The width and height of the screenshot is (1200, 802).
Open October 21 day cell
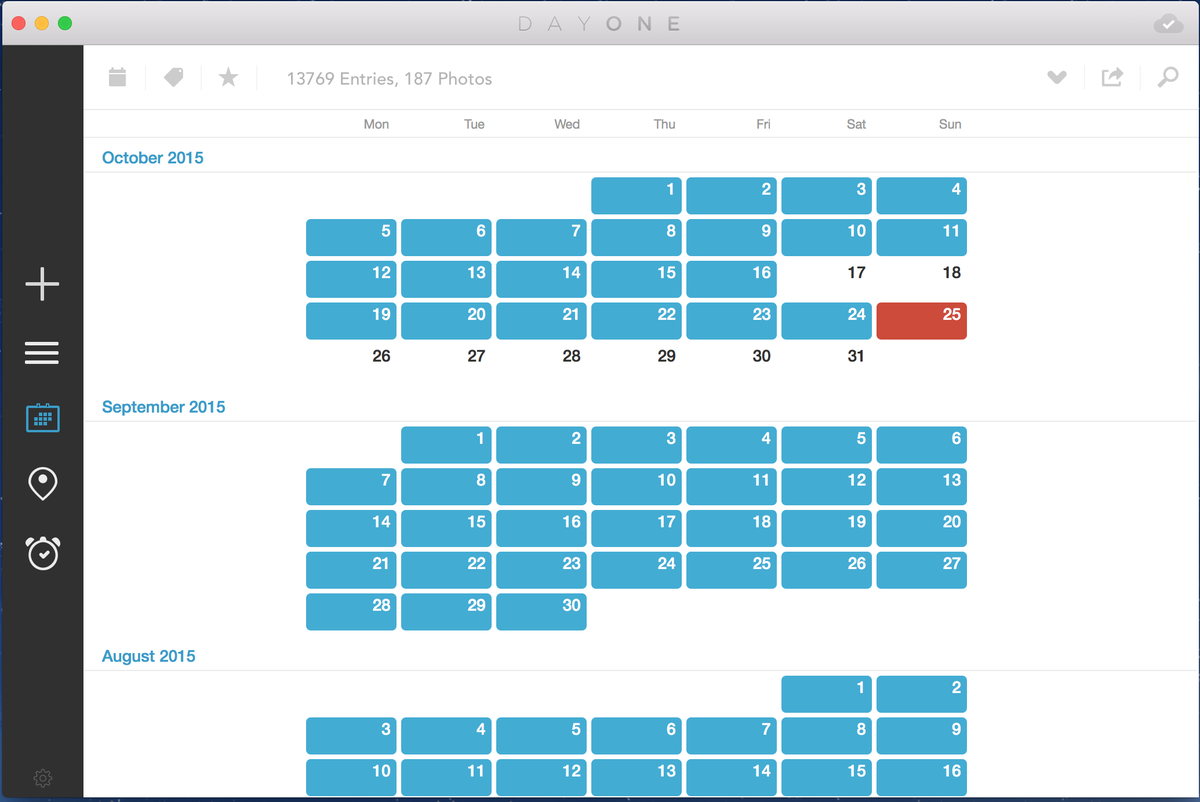coord(541,321)
